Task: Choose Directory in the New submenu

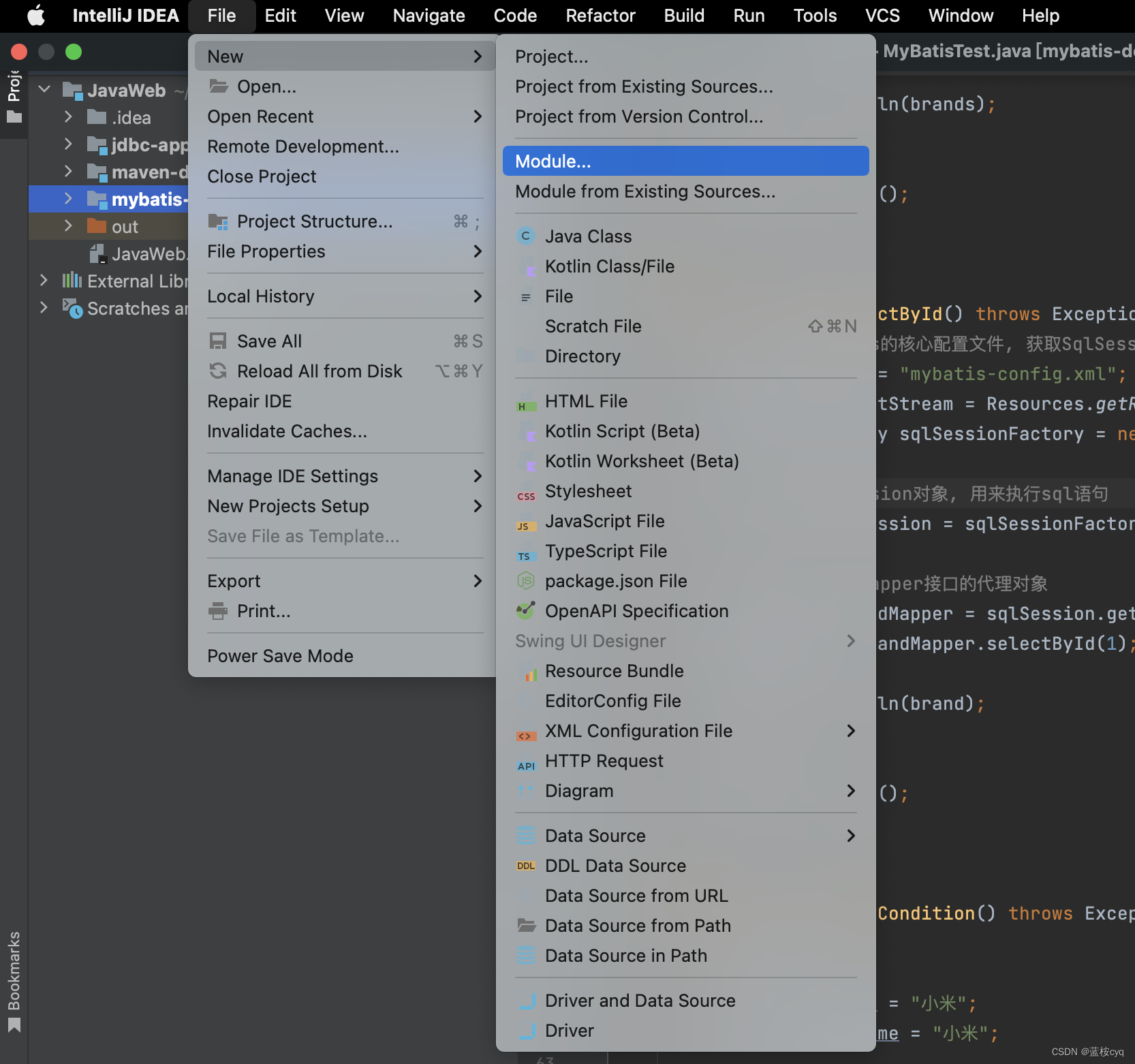Action: pyautogui.click(x=685, y=356)
